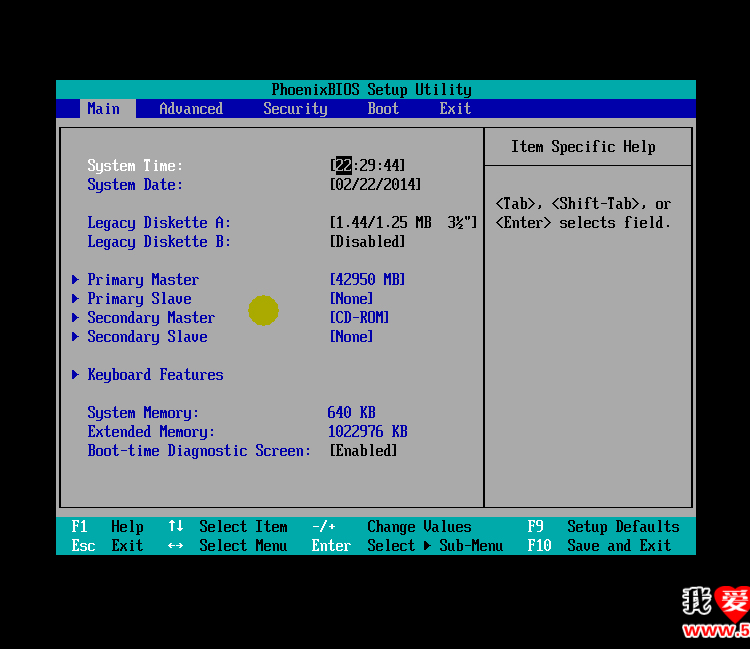
Task: Click the F10 Save and Exit hint
Action: [x=599, y=546]
